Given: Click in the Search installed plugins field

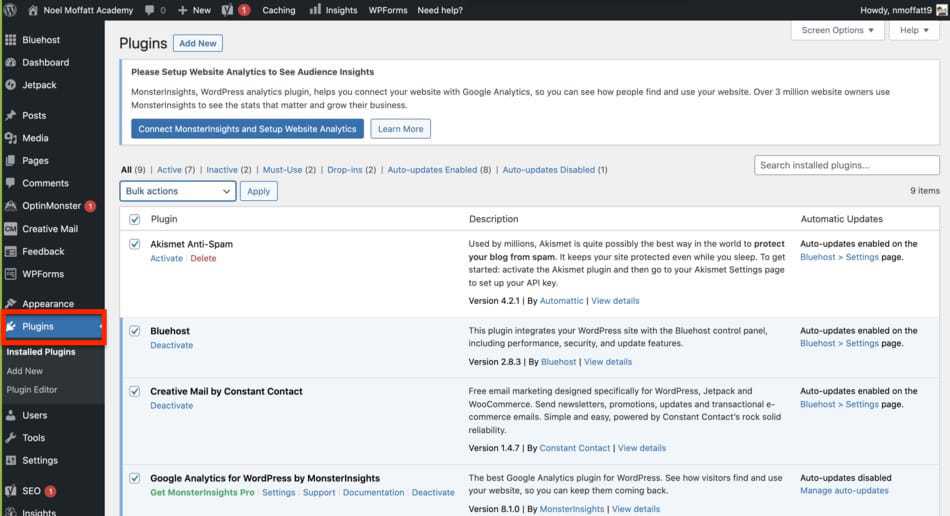Looking at the screenshot, I should (x=846, y=165).
